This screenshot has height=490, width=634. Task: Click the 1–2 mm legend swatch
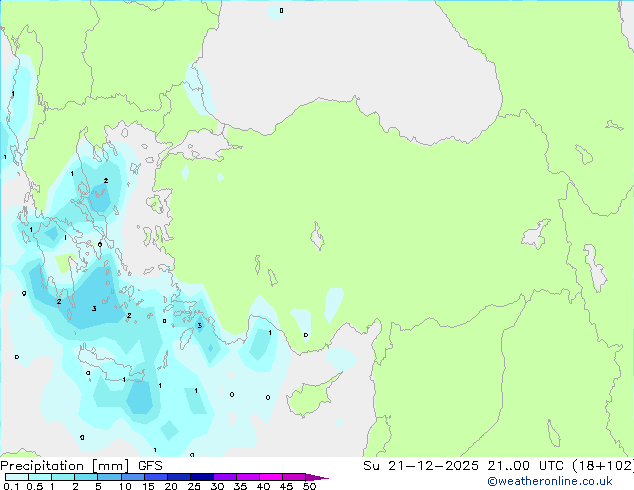pyautogui.click(x=63, y=477)
